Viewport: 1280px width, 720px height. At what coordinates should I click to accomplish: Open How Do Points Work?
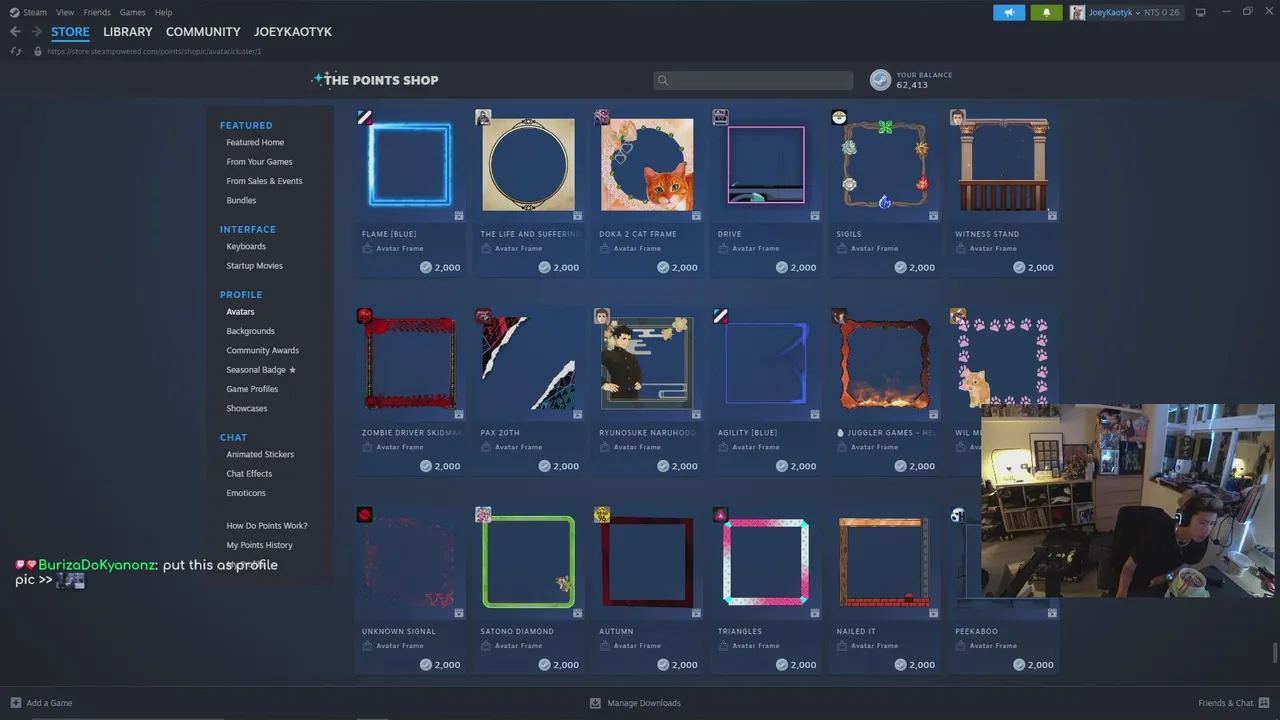click(x=267, y=526)
